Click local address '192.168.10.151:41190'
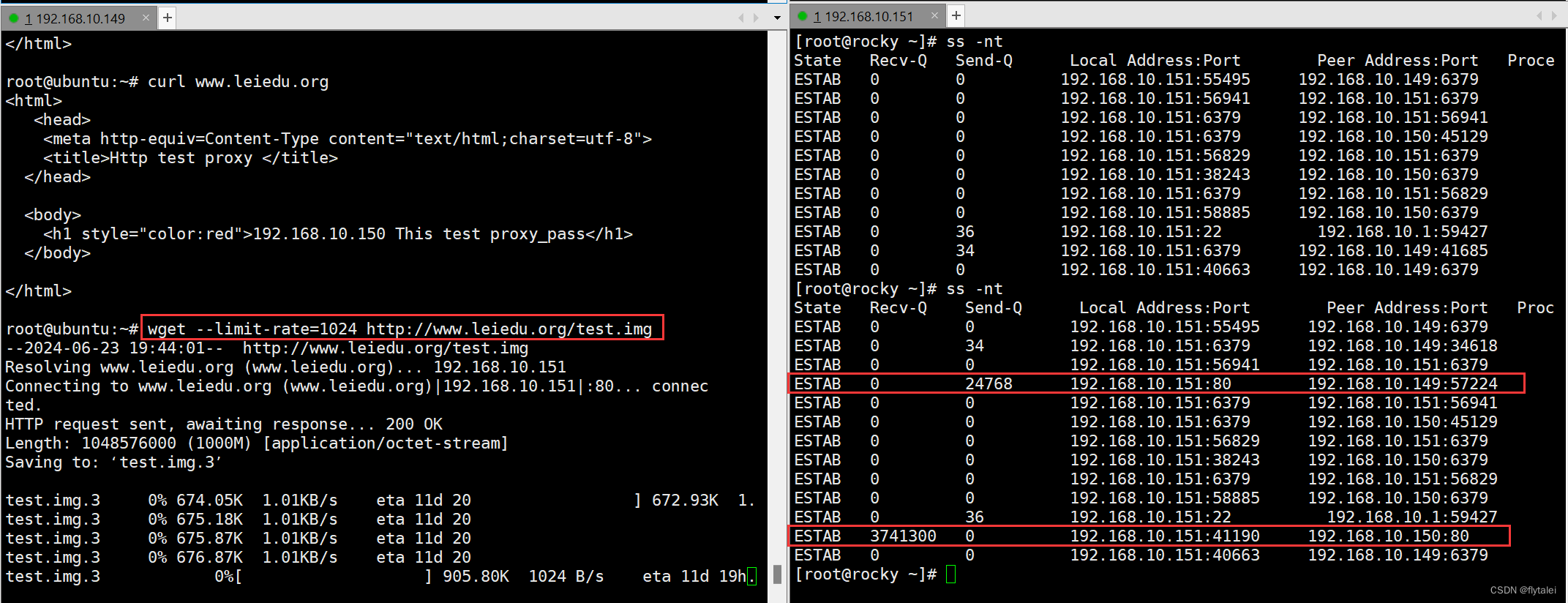The width and height of the screenshot is (1568, 603). click(x=1165, y=536)
